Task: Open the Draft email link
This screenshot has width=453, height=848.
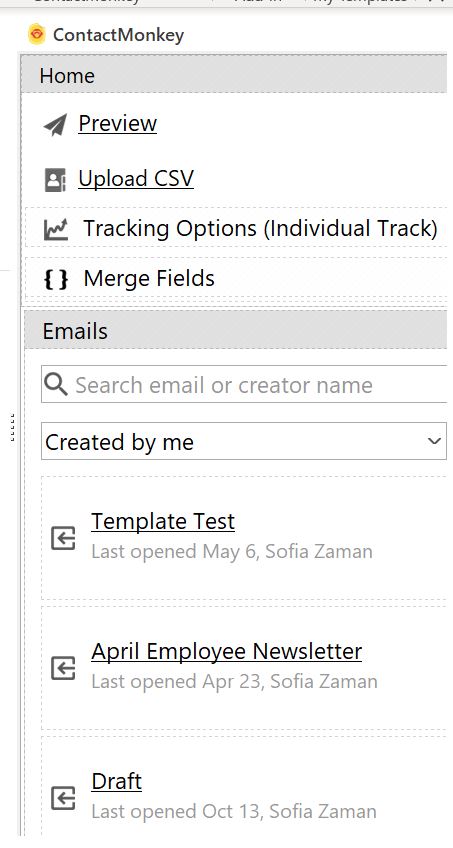Action: pyautogui.click(x=116, y=781)
